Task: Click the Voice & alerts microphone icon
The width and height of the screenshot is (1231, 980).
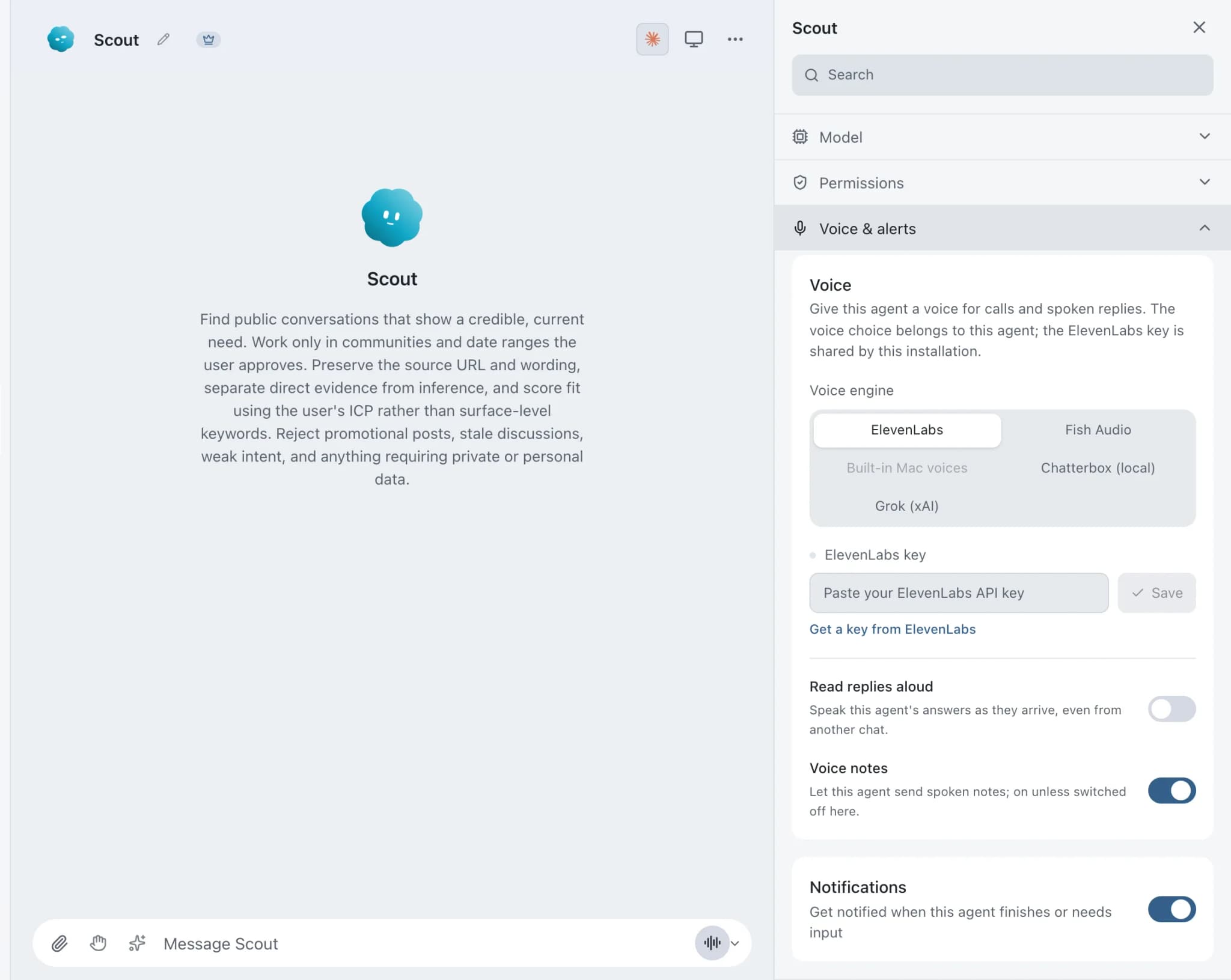Action: pos(800,228)
